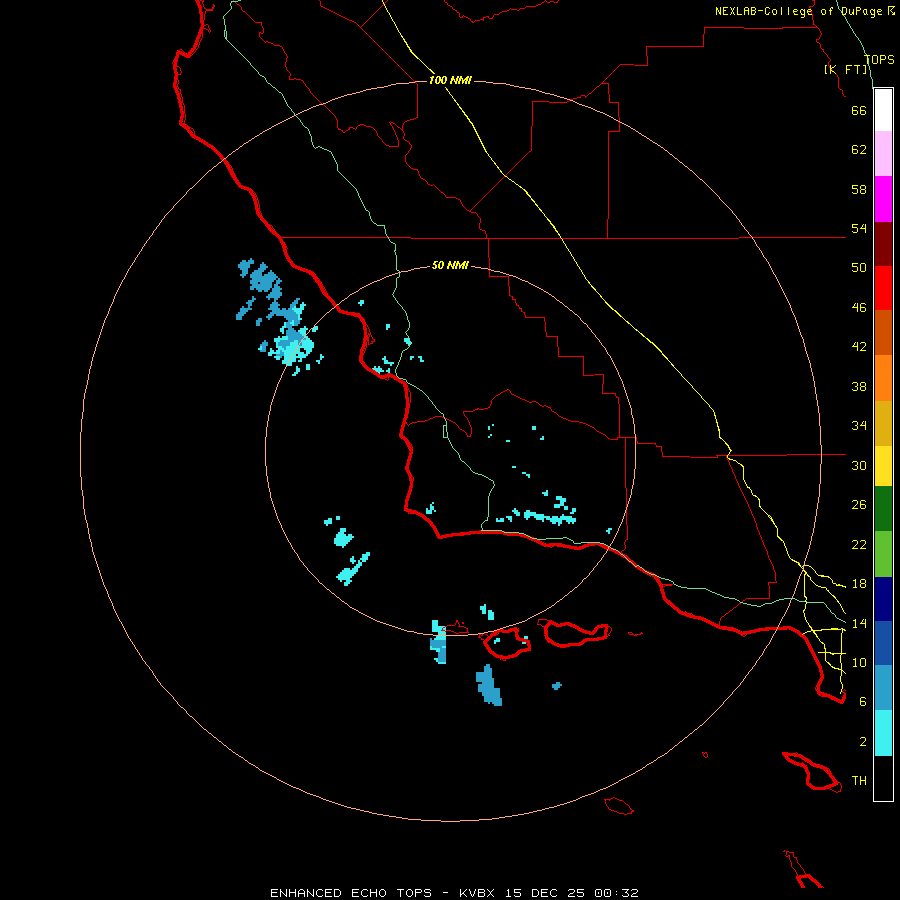Click the '00:32' timestamp

[x=617, y=893]
